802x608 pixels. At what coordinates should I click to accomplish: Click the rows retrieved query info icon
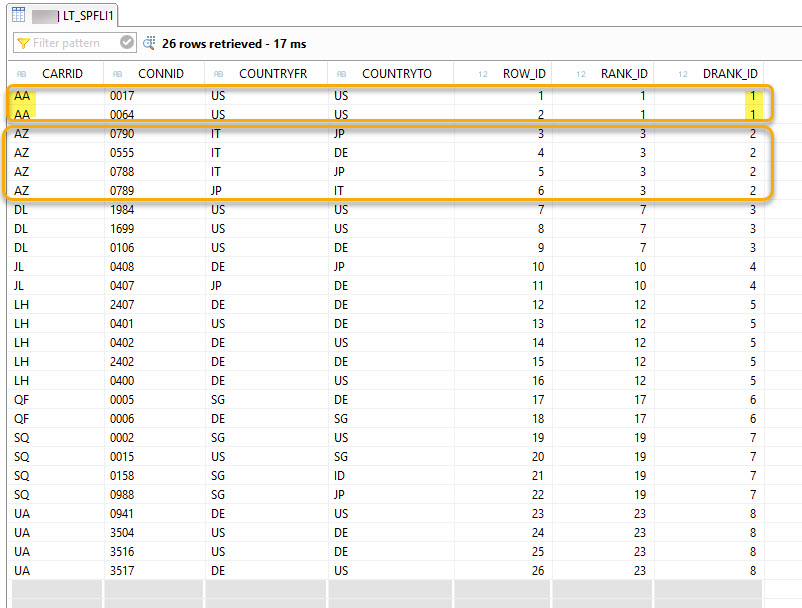pyautogui.click(x=150, y=43)
